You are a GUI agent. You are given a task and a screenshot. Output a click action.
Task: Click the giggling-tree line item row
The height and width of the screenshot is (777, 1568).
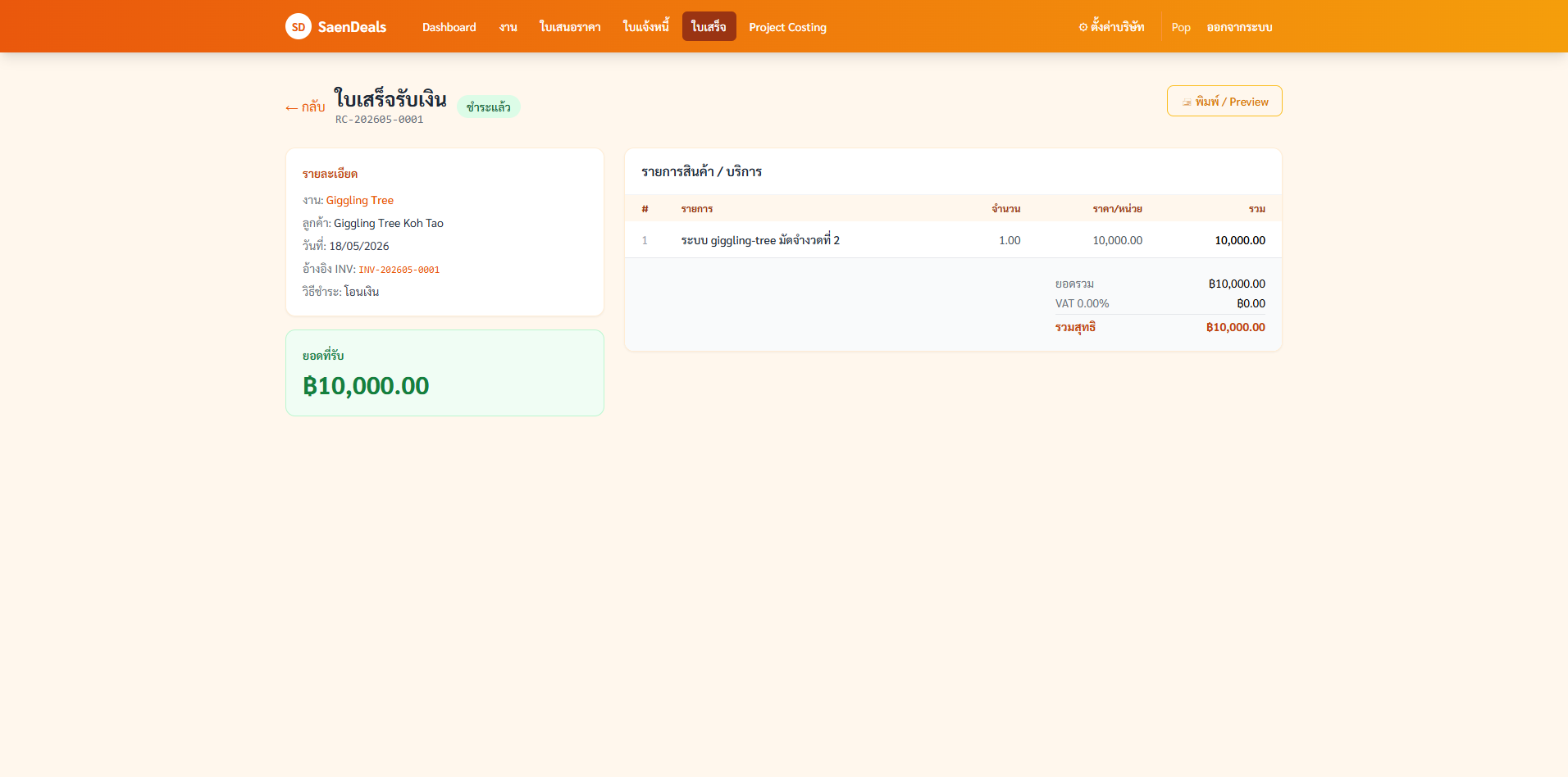[953, 240]
